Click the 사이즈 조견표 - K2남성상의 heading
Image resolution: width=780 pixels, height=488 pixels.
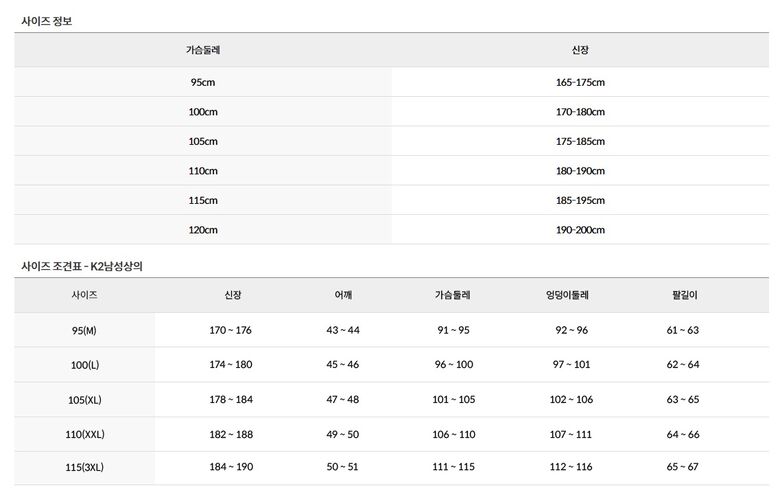pyautogui.click(x=82, y=266)
